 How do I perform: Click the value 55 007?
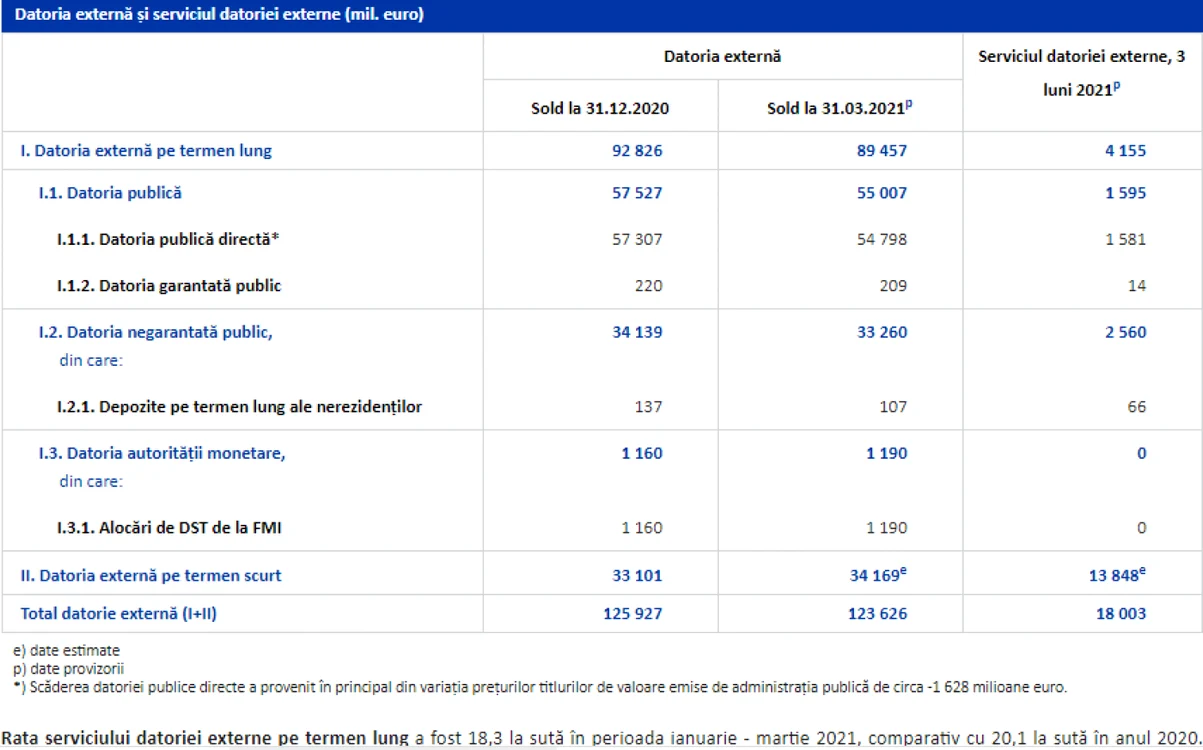882,192
